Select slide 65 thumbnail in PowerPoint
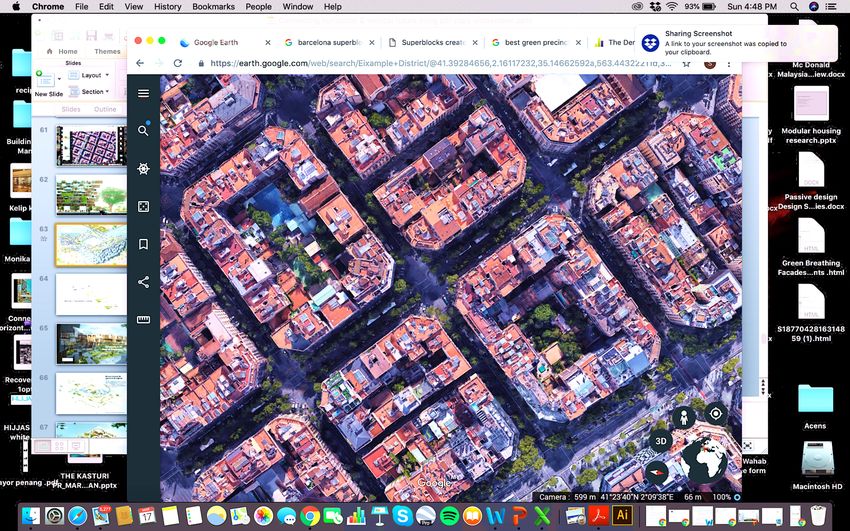Image resolution: width=850 pixels, height=531 pixels. pos(92,344)
